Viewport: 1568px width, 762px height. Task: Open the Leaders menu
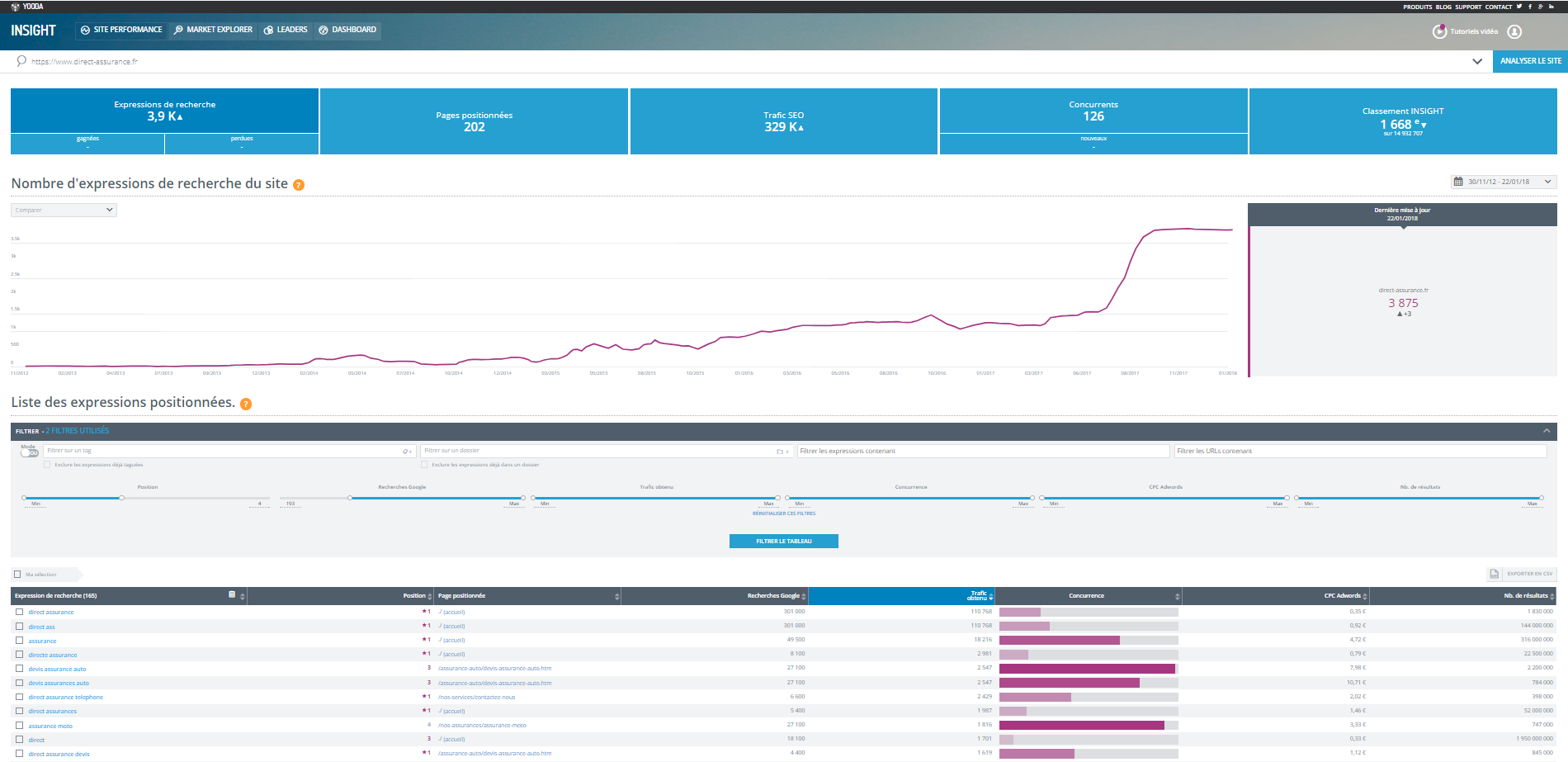[x=286, y=30]
